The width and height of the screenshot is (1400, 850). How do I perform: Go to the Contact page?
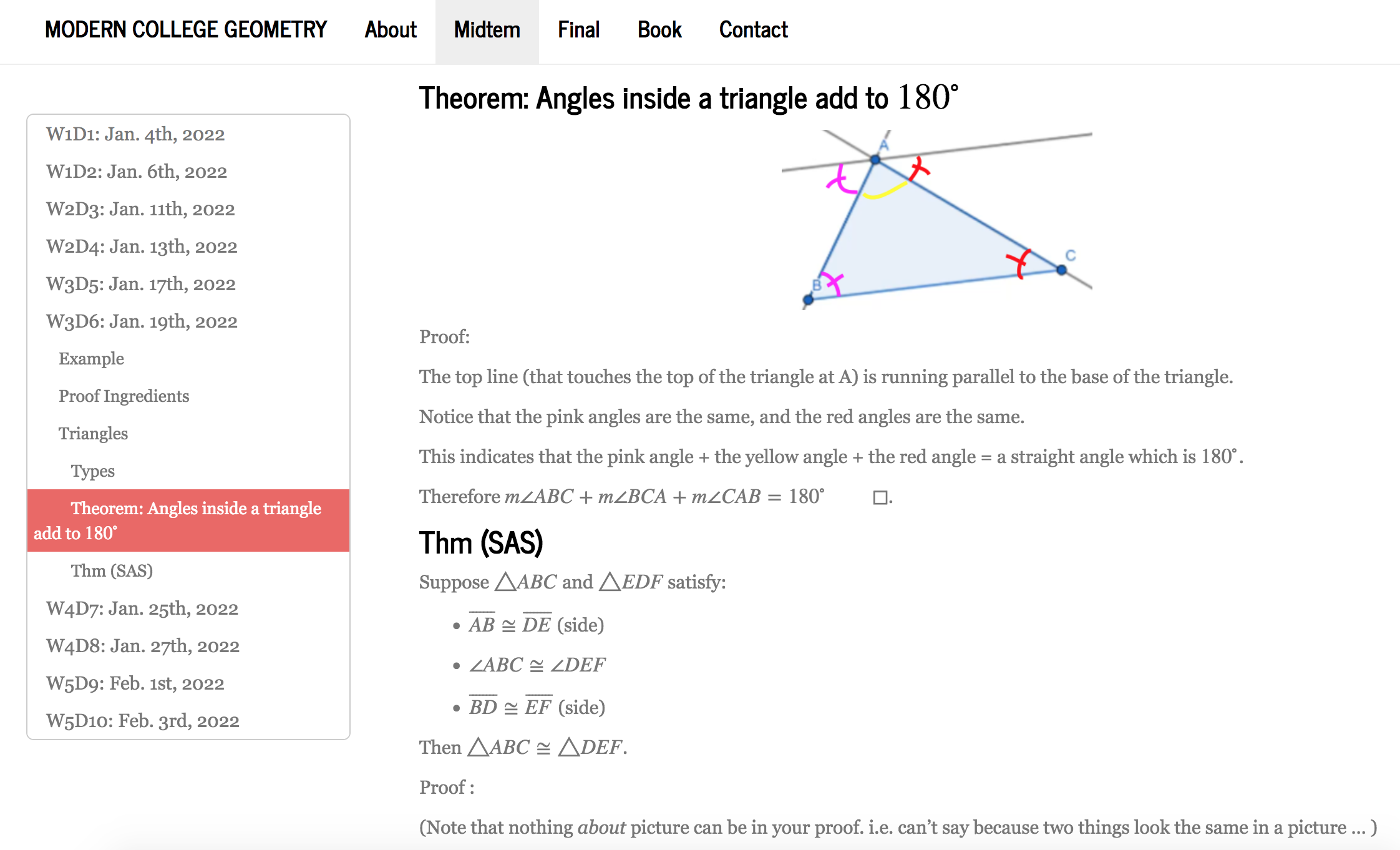[753, 30]
